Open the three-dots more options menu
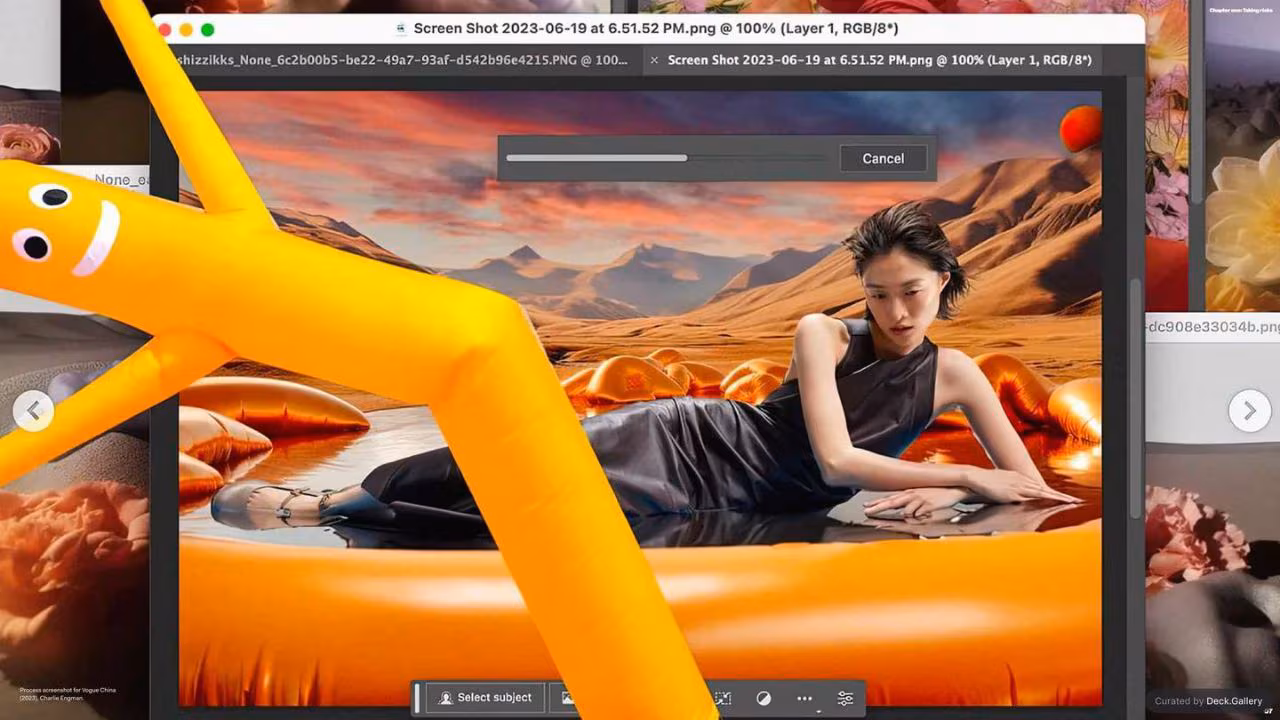1280x720 pixels. click(804, 698)
